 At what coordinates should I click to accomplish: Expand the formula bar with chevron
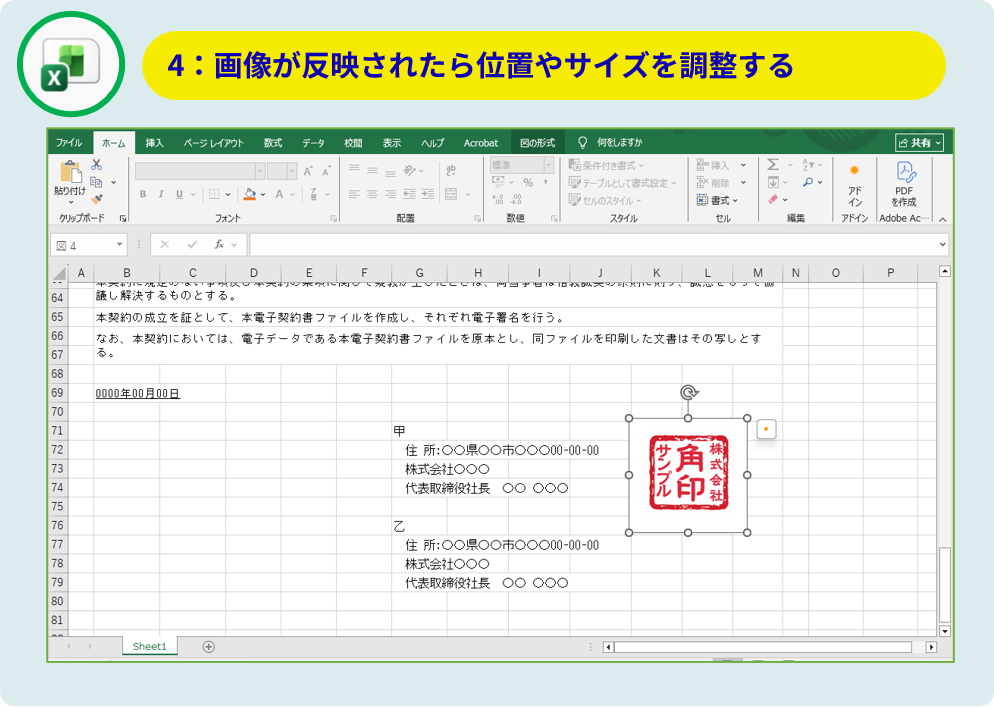pos(942,245)
